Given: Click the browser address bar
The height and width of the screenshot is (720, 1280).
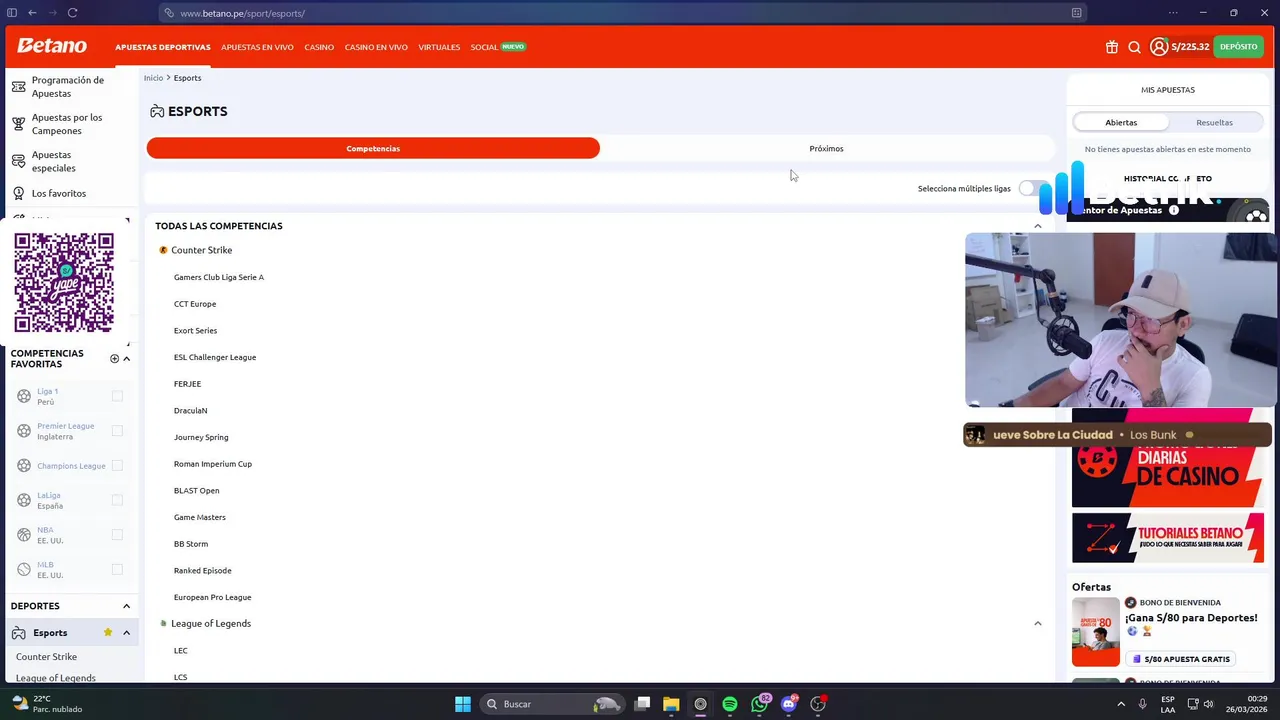Looking at the screenshot, I should [620, 13].
